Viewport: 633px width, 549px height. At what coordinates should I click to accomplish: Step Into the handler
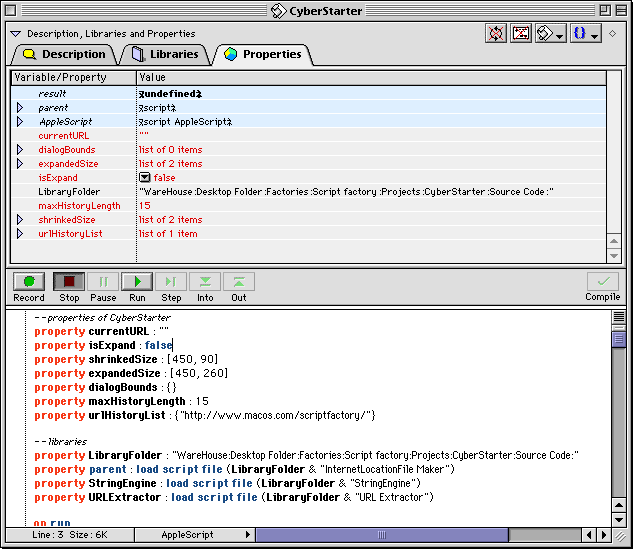pyautogui.click(x=205, y=281)
